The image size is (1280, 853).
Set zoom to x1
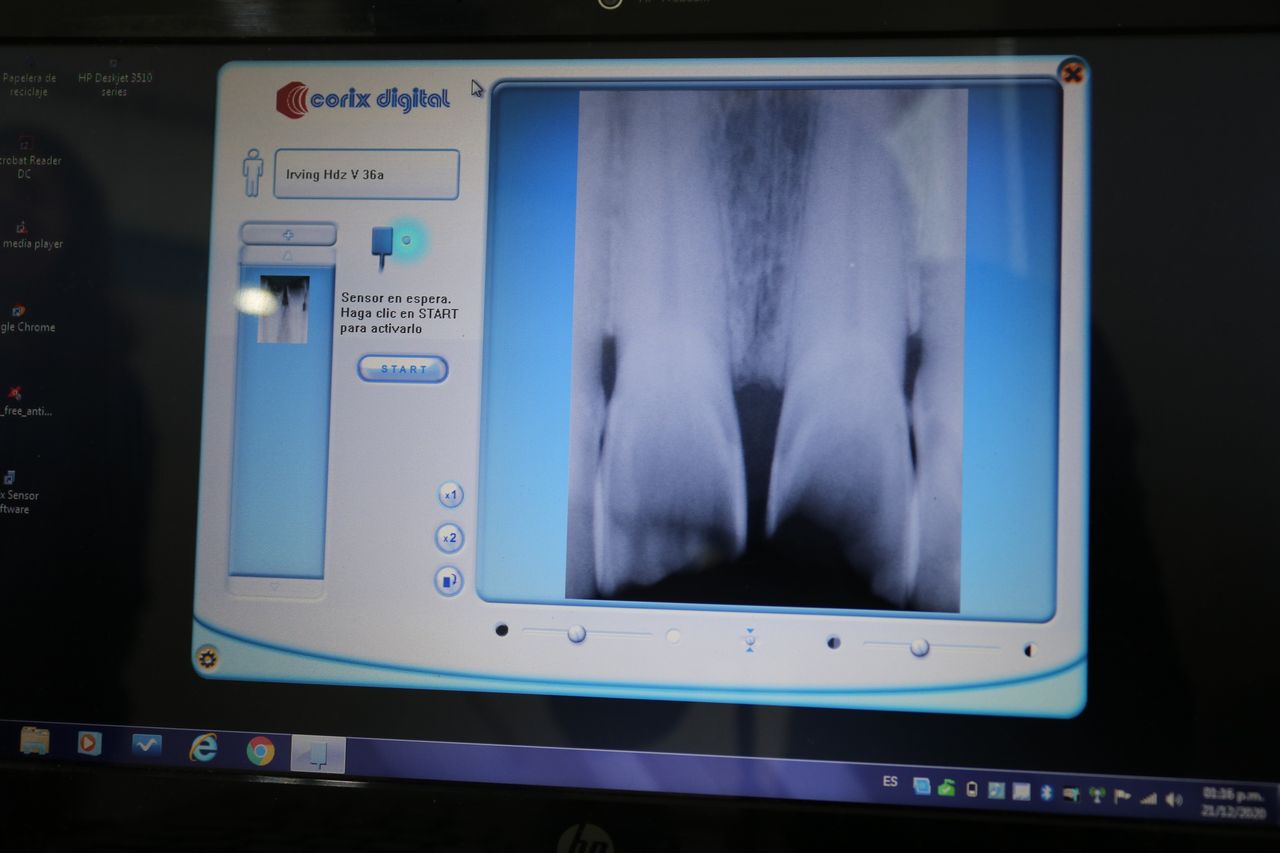click(450, 495)
